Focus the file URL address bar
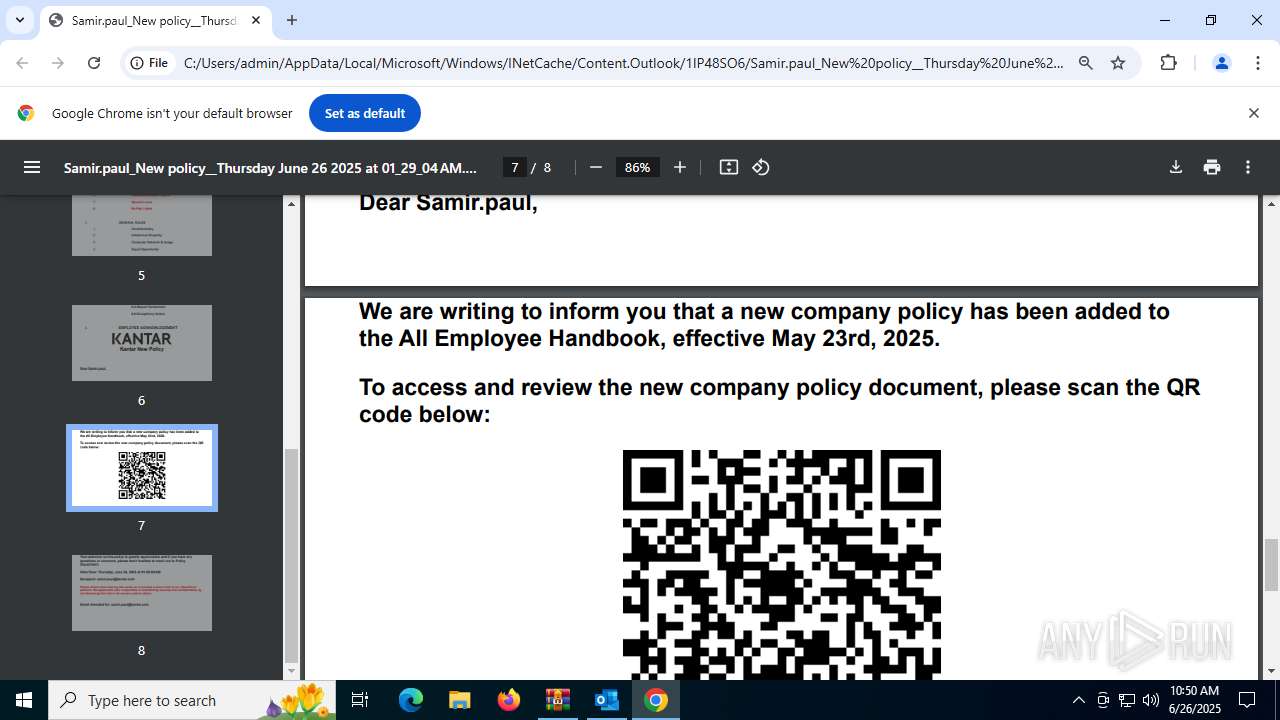 (x=622, y=63)
